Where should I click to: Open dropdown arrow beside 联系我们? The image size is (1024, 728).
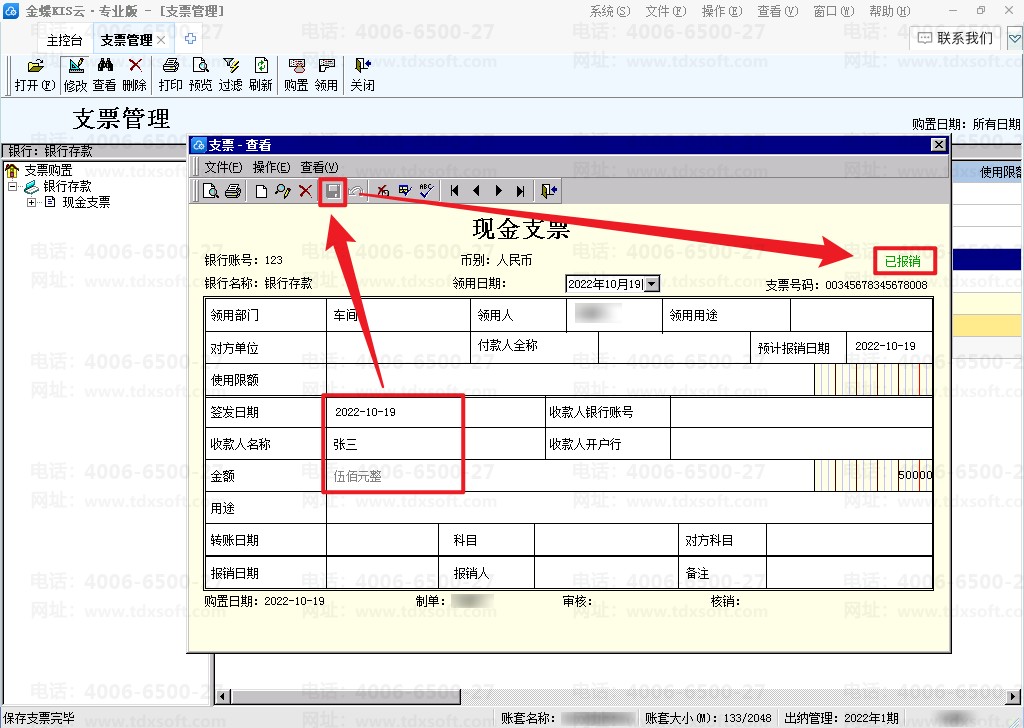pyautogui.click(x=1014, y=39)
